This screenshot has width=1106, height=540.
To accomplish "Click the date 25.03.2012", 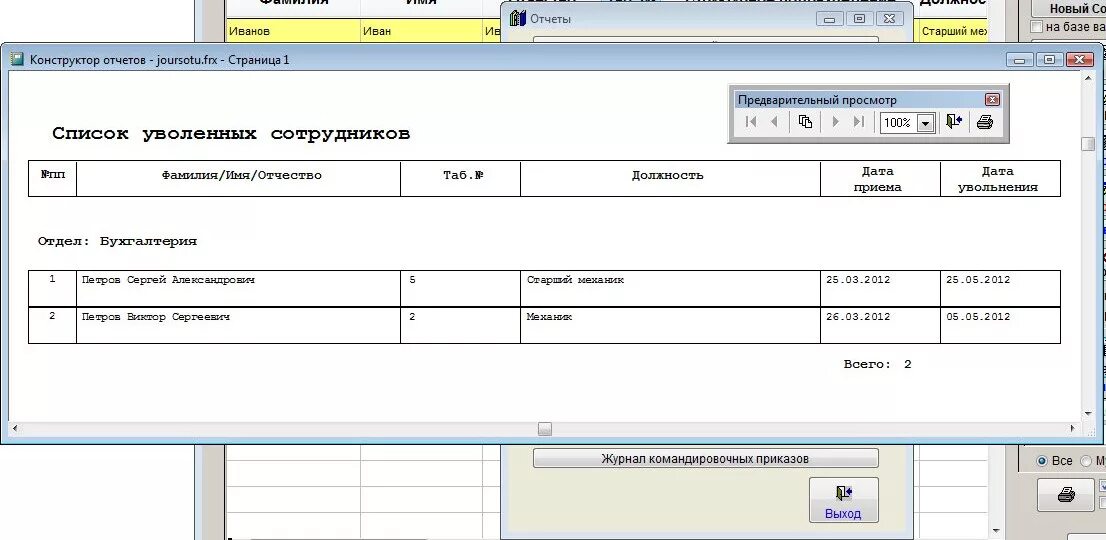I will click(858, 280).
